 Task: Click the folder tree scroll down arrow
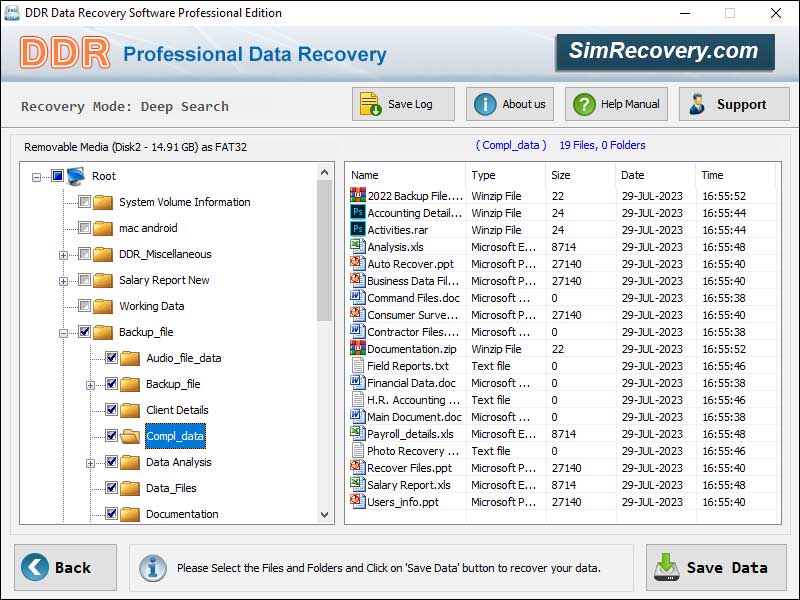tap(324, 515)
